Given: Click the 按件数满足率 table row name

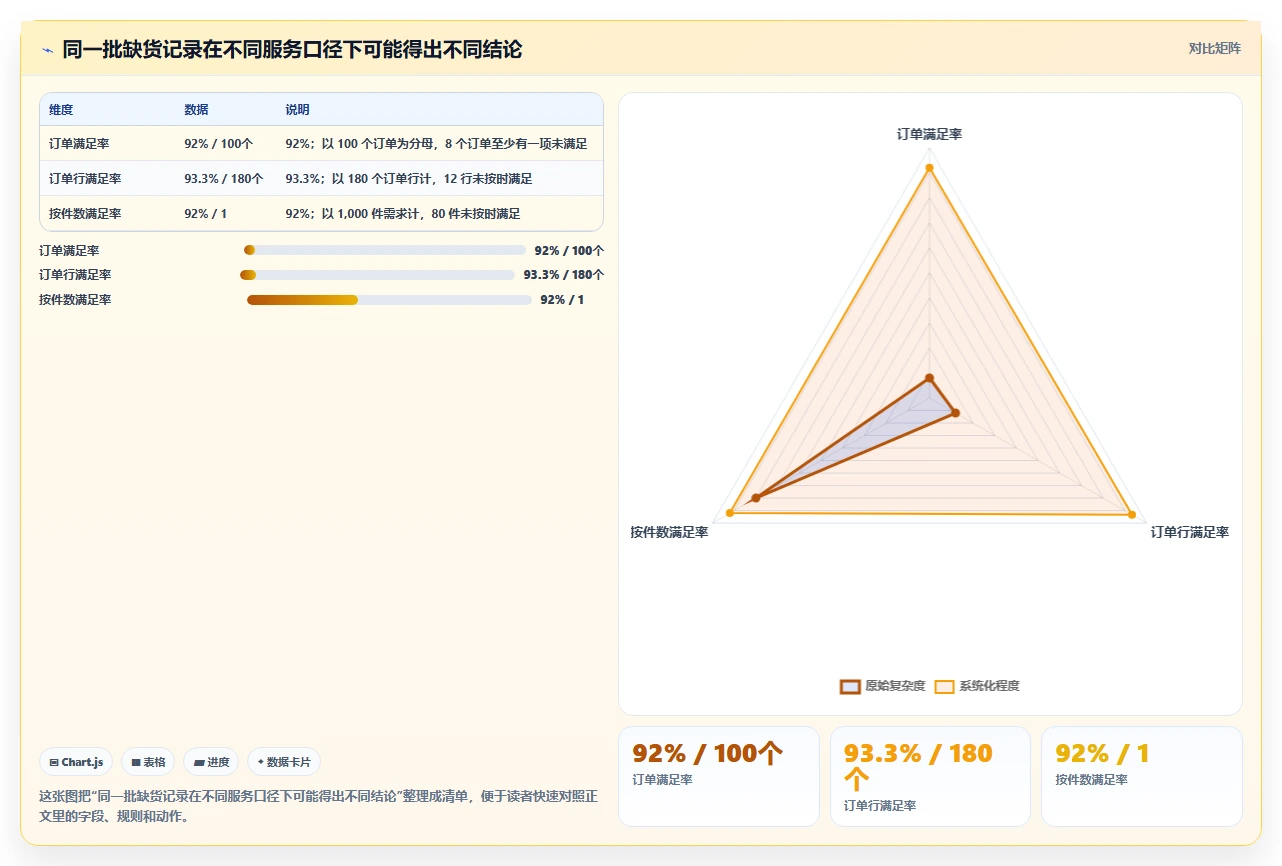Looking at the screenshot, I should [85, 214].
